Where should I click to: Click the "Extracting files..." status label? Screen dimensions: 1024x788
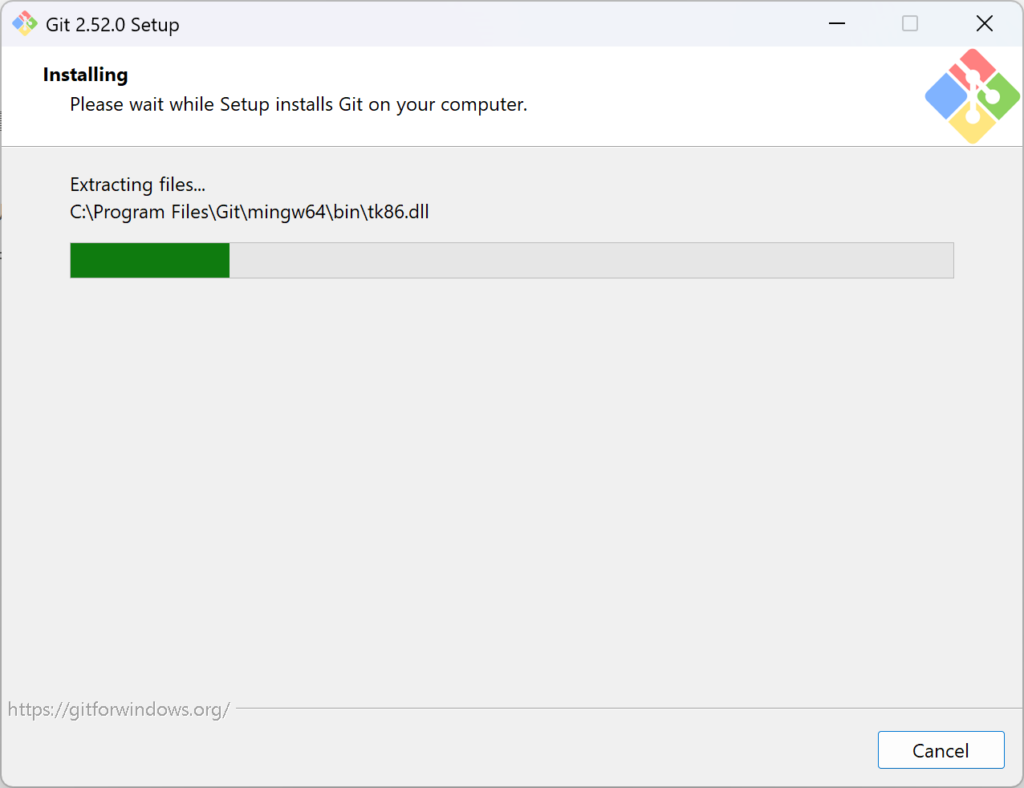point(137,184)
